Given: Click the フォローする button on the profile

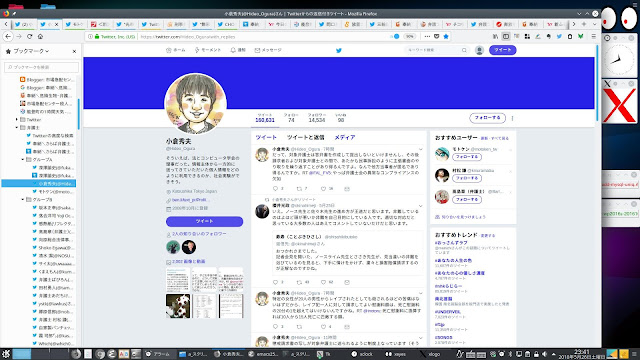Looking at the screenshot, I should (487, 118).
